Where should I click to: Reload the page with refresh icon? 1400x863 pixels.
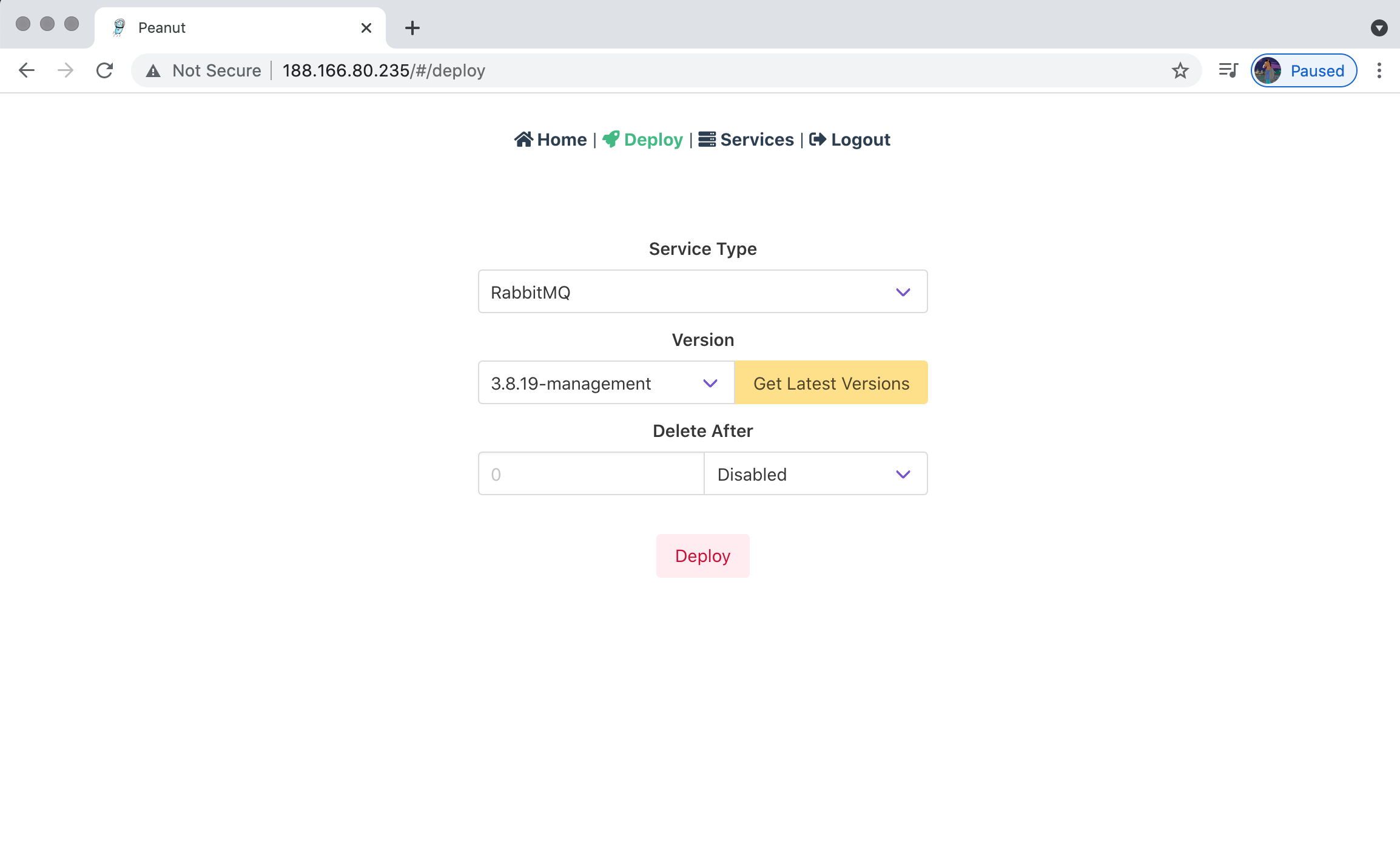pos(105,70)
